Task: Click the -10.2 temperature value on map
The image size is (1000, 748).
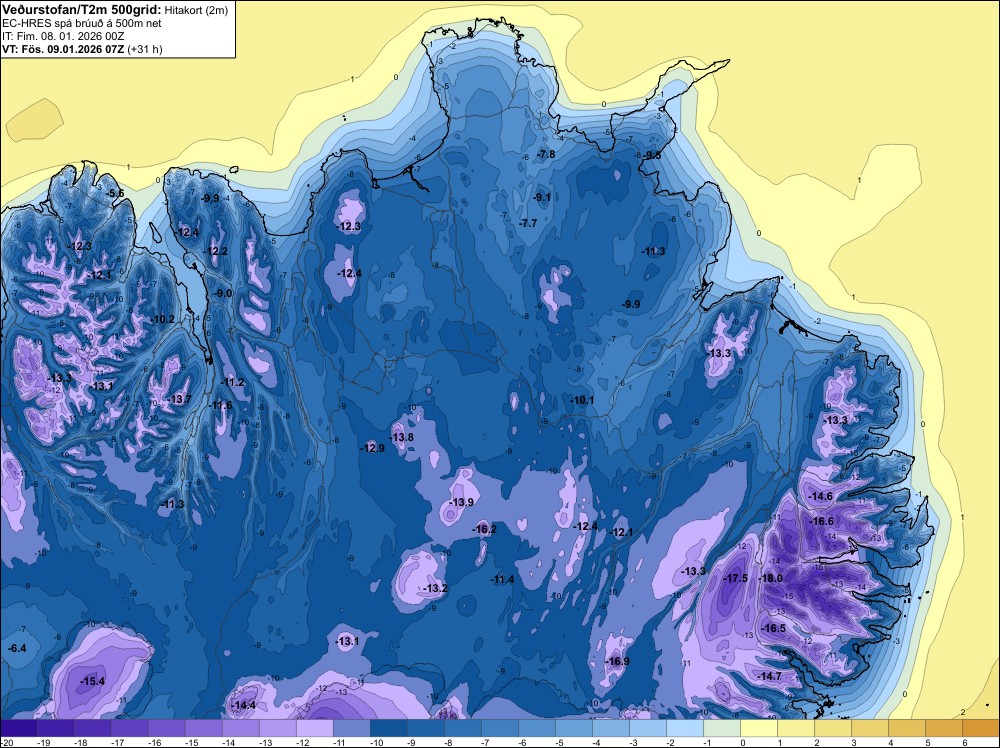Action: (x=163, y=319)
